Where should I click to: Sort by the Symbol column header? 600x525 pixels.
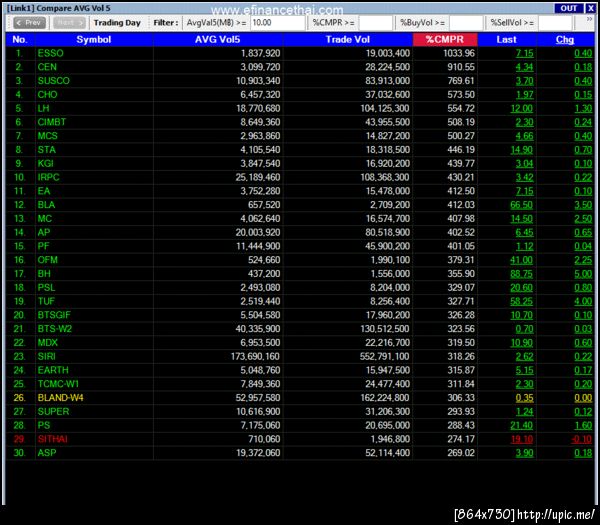[x=94, y=40]
